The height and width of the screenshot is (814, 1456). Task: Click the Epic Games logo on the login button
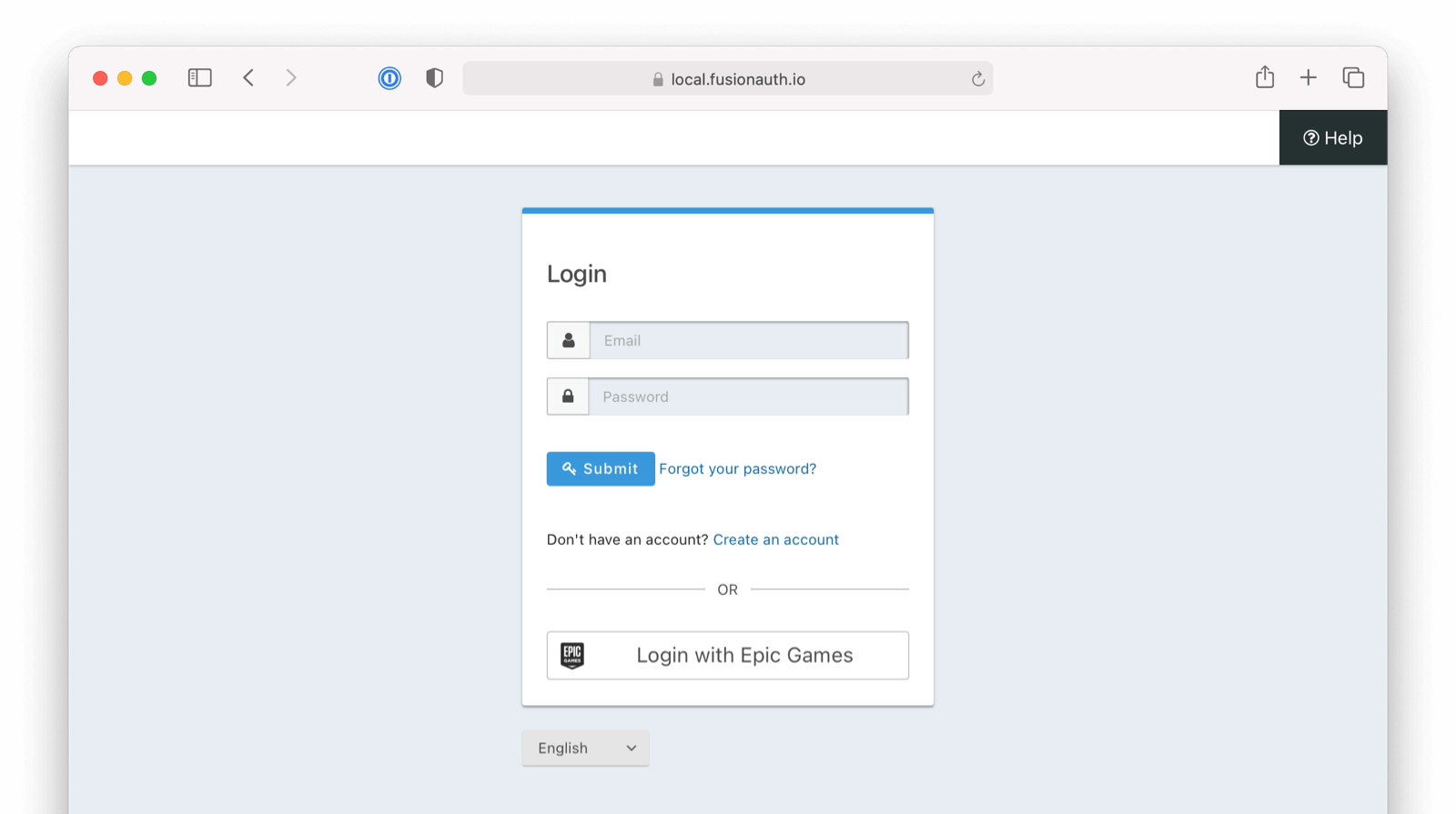click(x=573, y=655)
